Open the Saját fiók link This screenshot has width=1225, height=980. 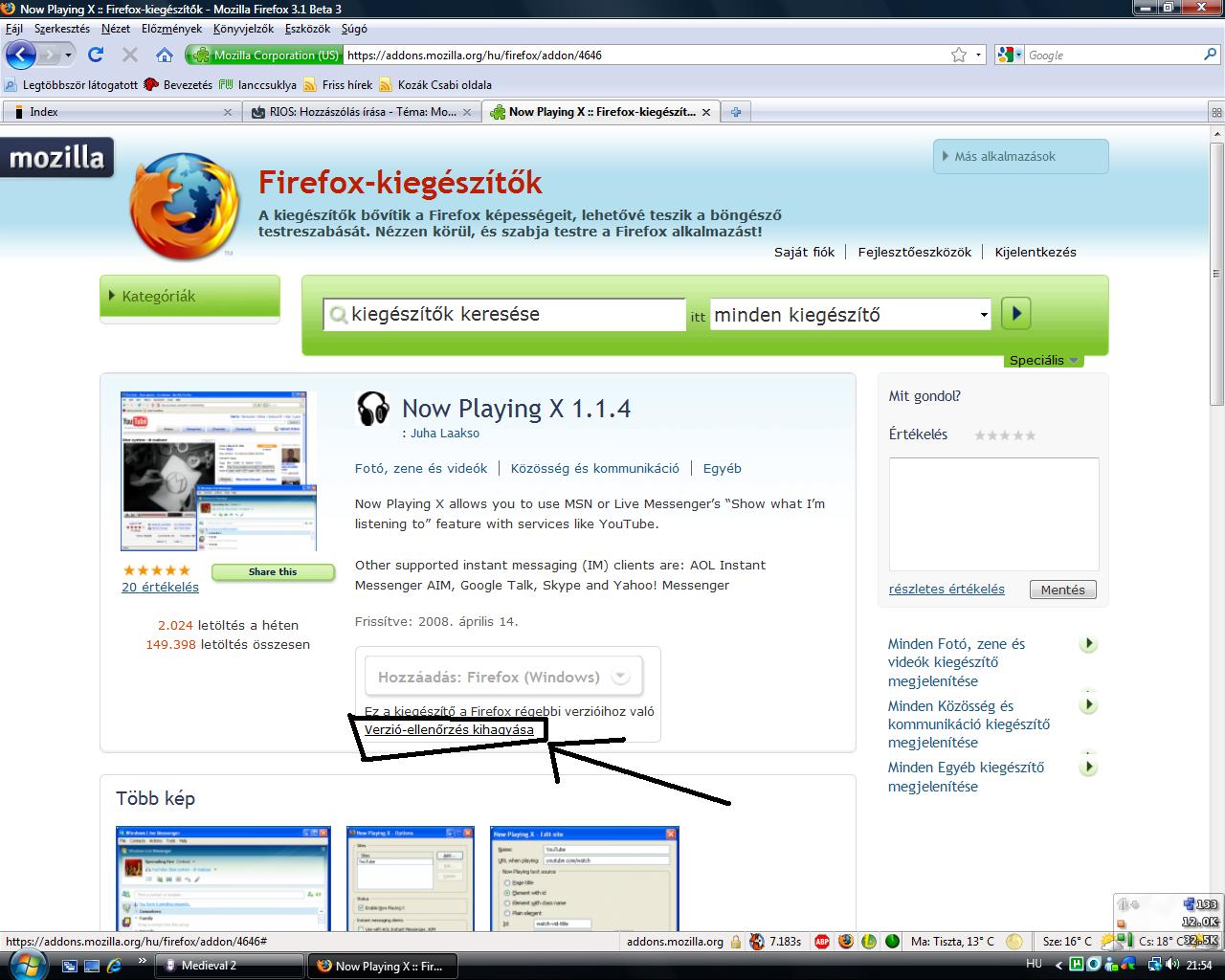pos(804,252)
